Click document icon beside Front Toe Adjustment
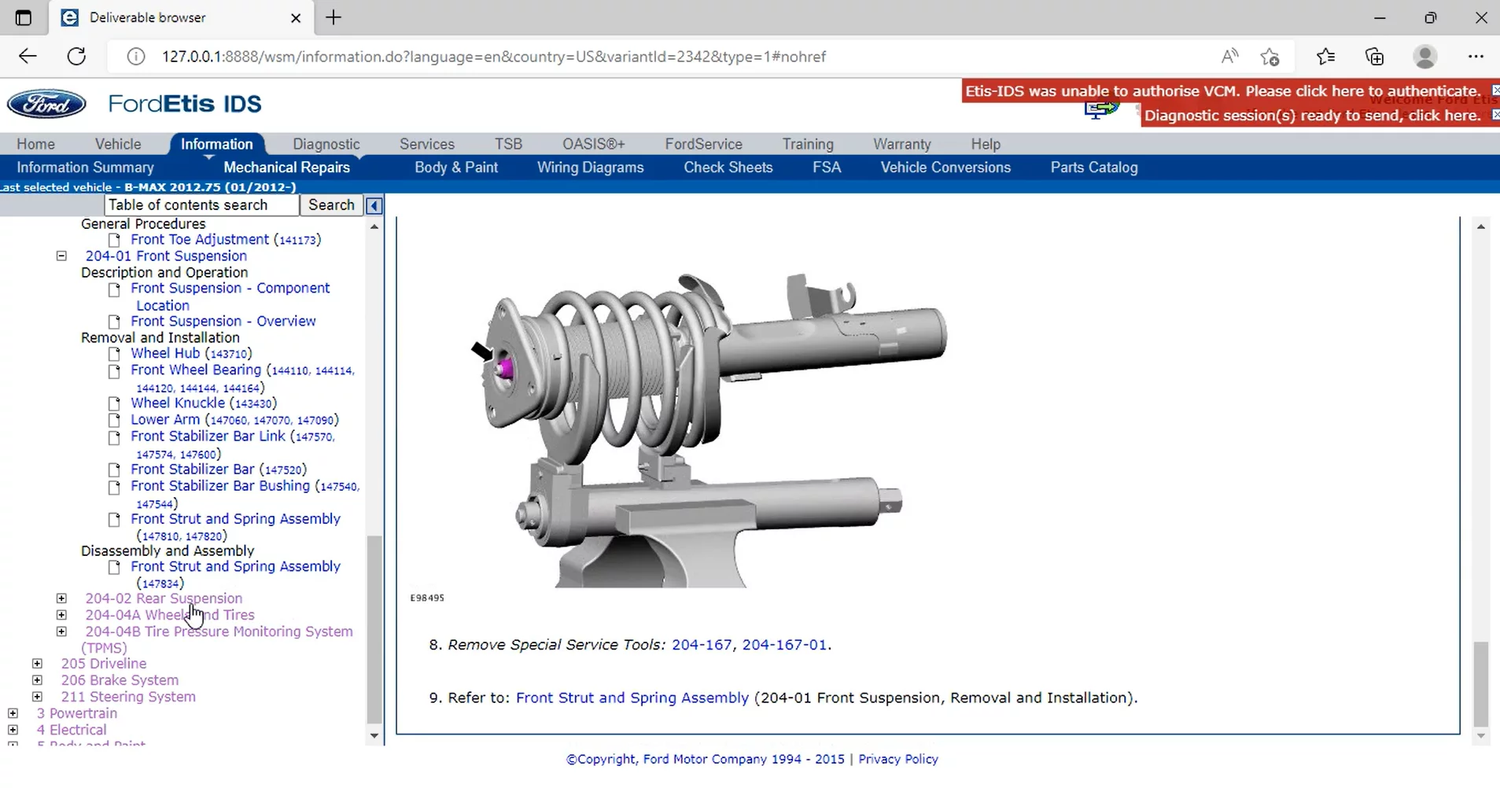The height and width of the screenshot is (788, 1500). tap(114, 240)
